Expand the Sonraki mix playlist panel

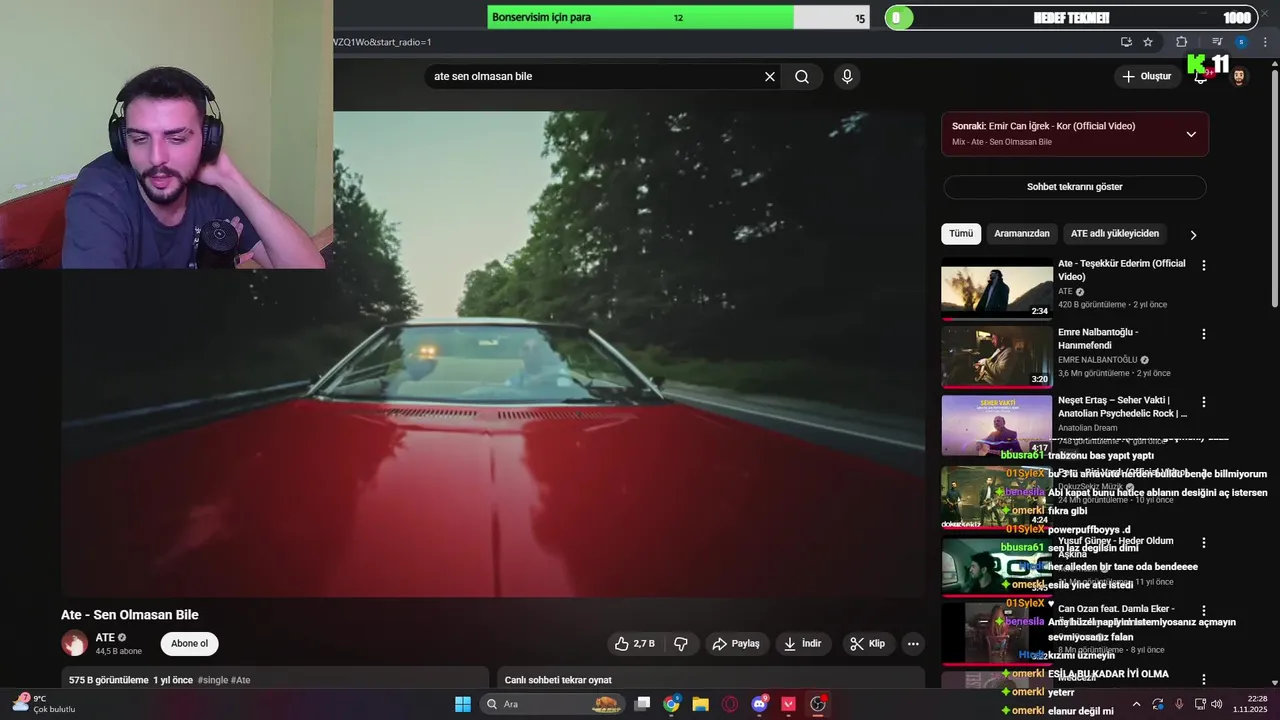(1191, 134)
